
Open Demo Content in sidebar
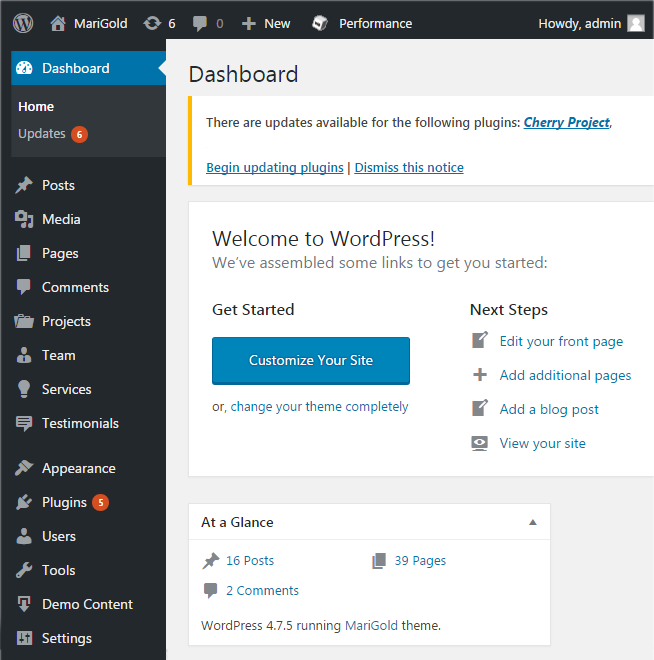point(88,604)
